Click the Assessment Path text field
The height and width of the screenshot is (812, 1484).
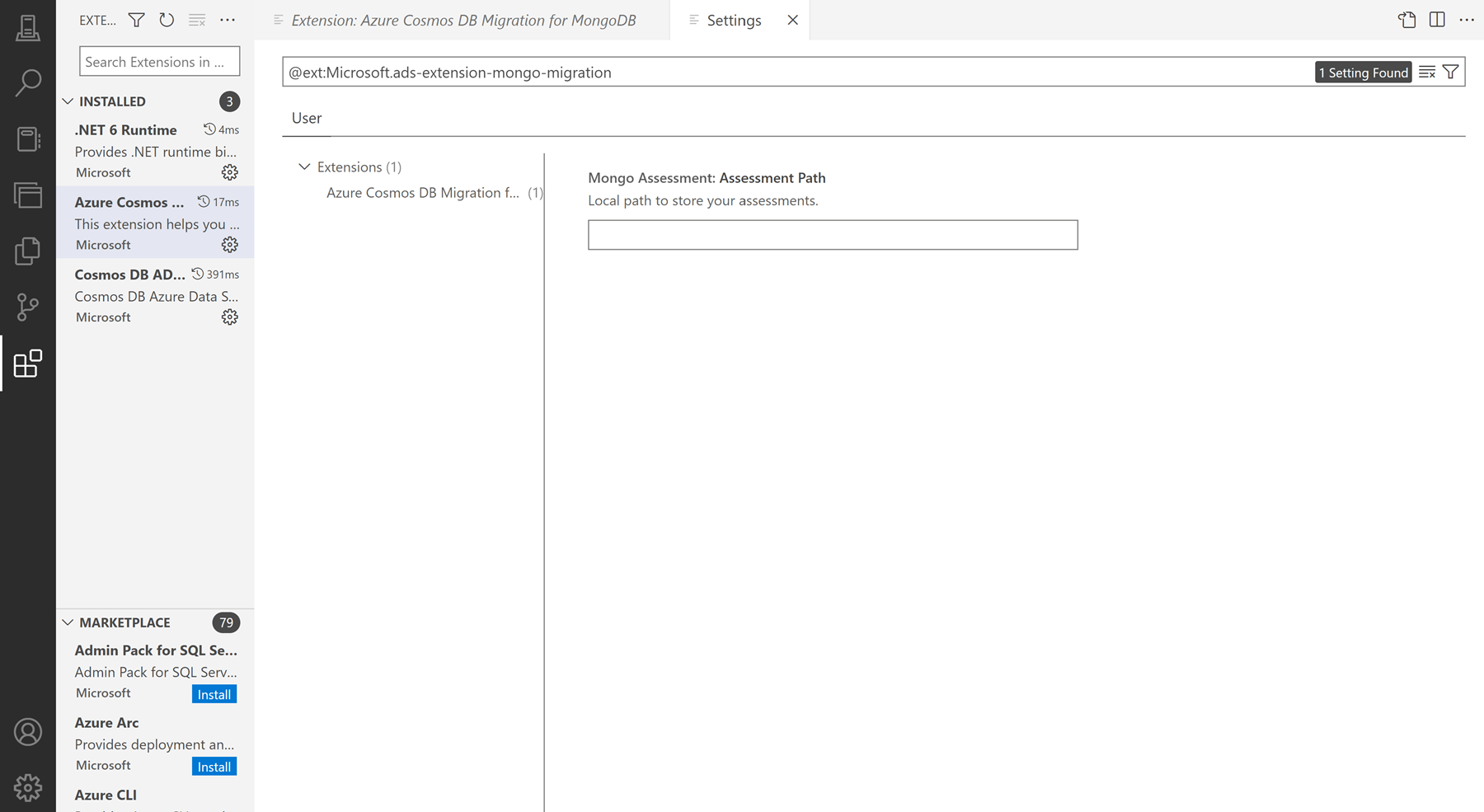click(x=833, y=235)
